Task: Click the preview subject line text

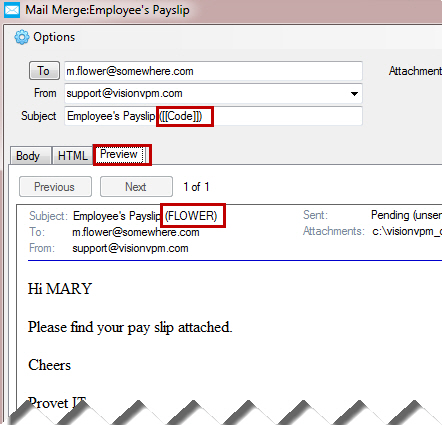Action: click(x=145, y=216)
